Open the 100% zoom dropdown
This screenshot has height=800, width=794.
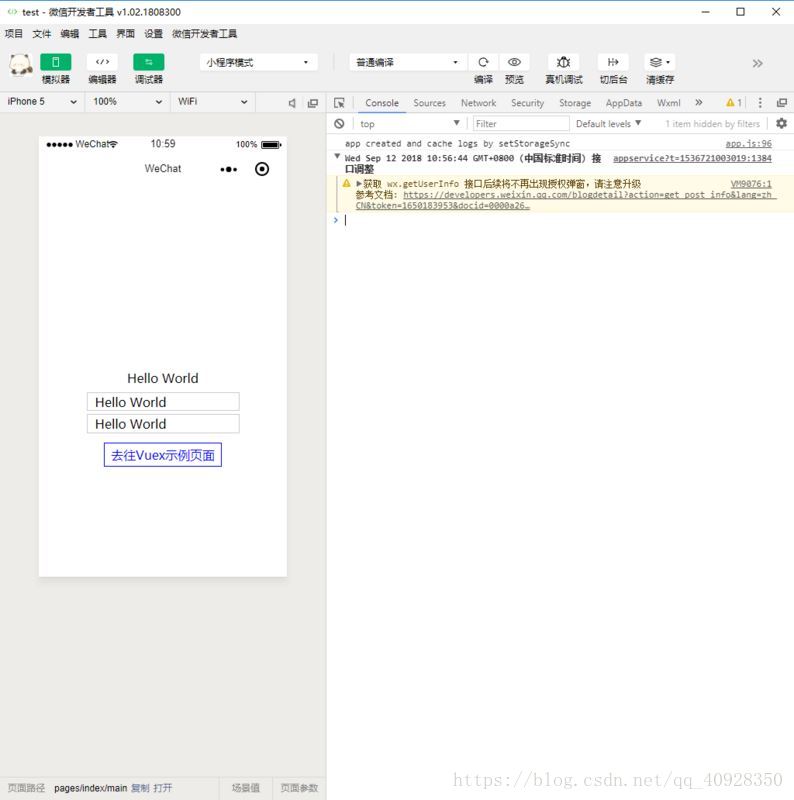click(128, 102)
